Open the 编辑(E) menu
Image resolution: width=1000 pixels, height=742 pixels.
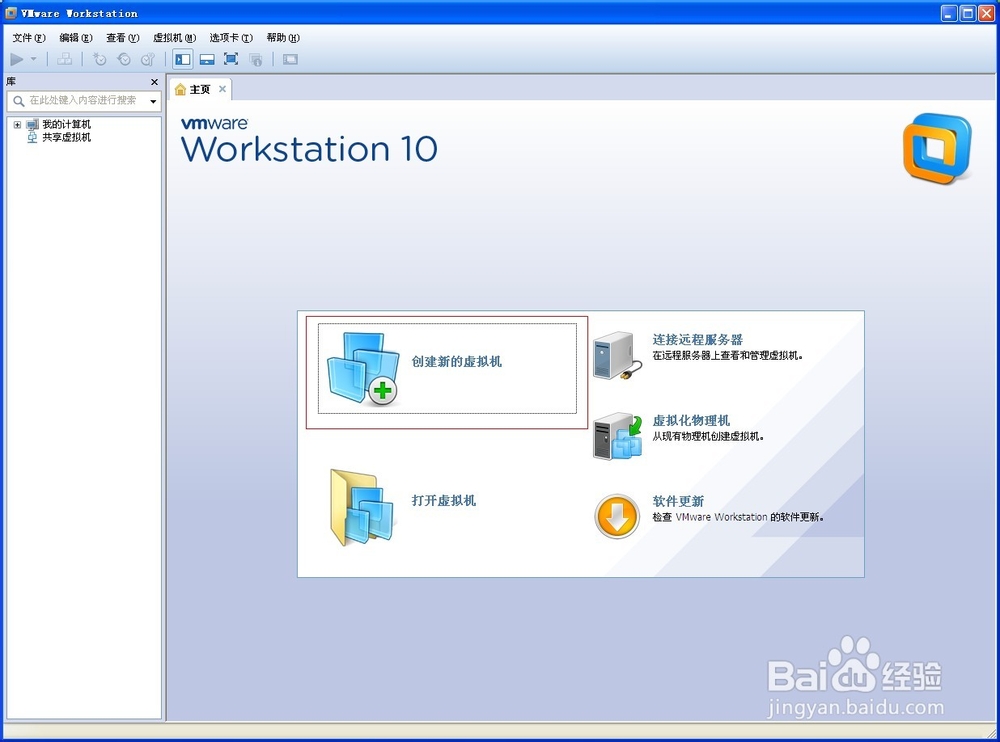[x=76, y=38]
